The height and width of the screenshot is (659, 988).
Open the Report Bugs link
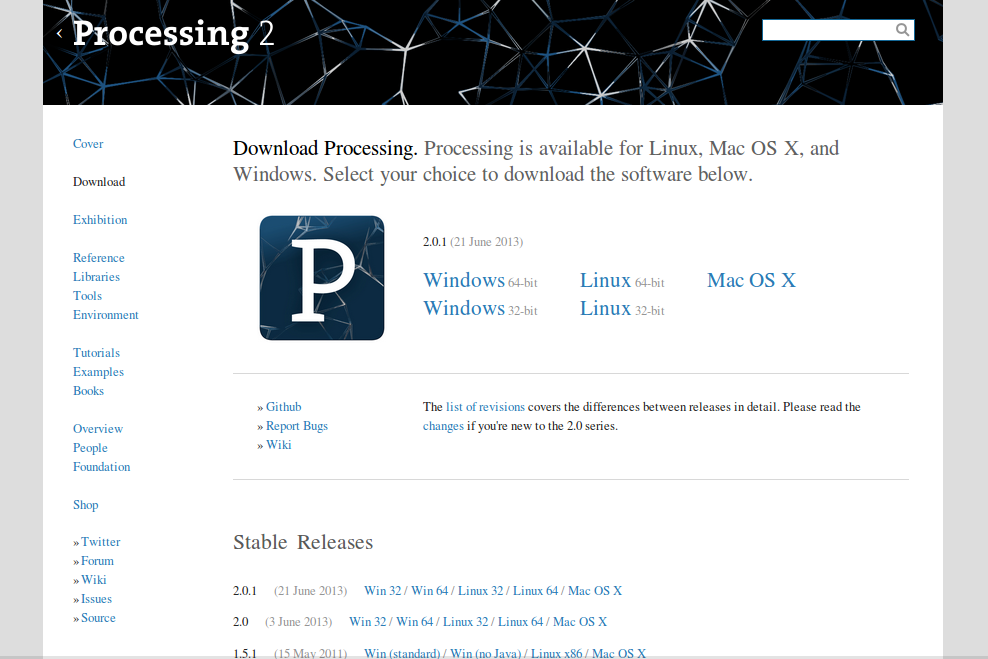(296, 426)
